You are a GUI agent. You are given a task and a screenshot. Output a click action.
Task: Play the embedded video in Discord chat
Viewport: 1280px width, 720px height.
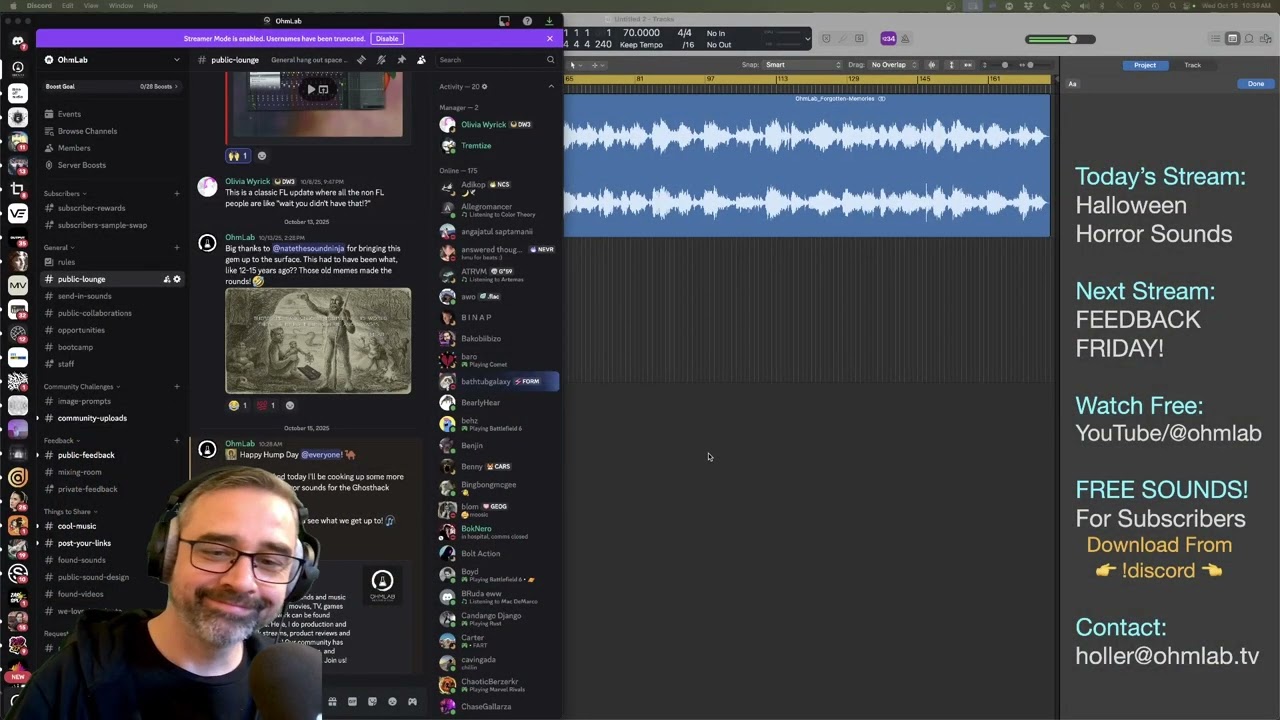click(311, 89)
